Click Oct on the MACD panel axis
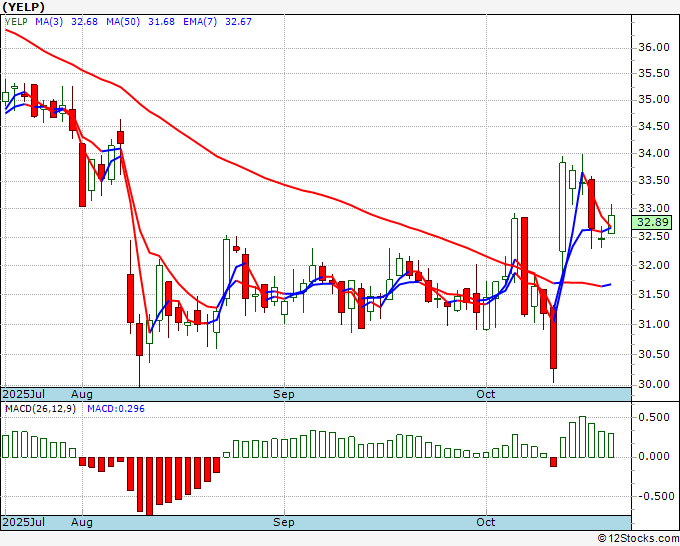The image size is (680, 546). [x=485, y=522]
